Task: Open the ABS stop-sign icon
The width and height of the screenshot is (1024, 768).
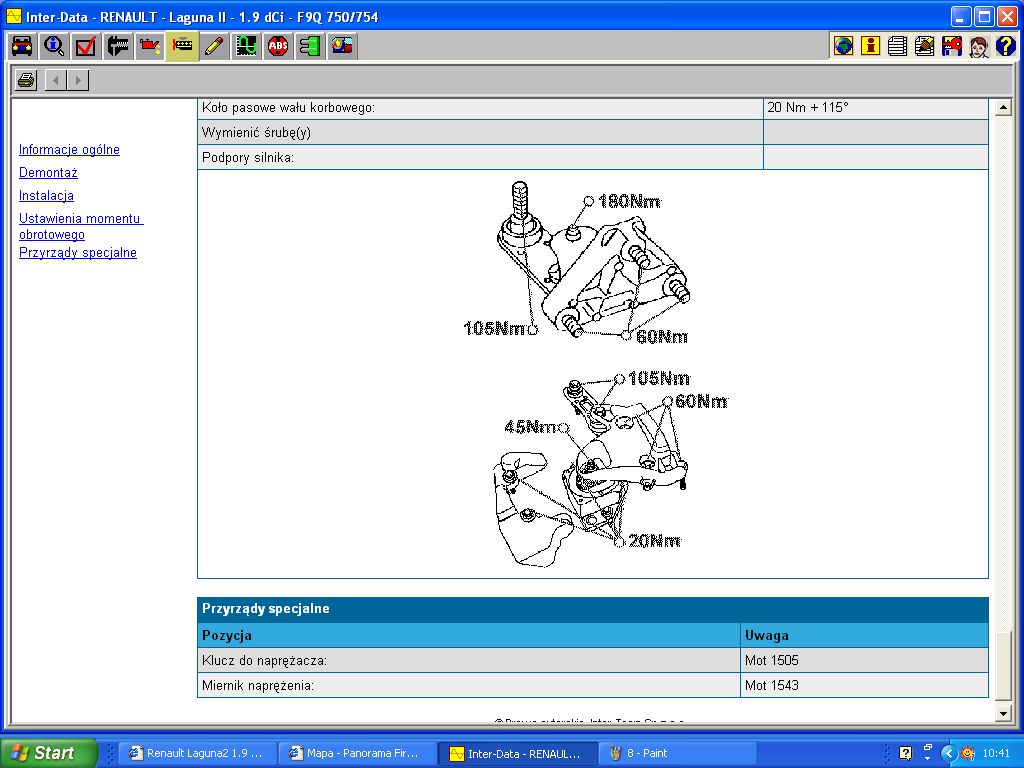Action: coord(278,46)
